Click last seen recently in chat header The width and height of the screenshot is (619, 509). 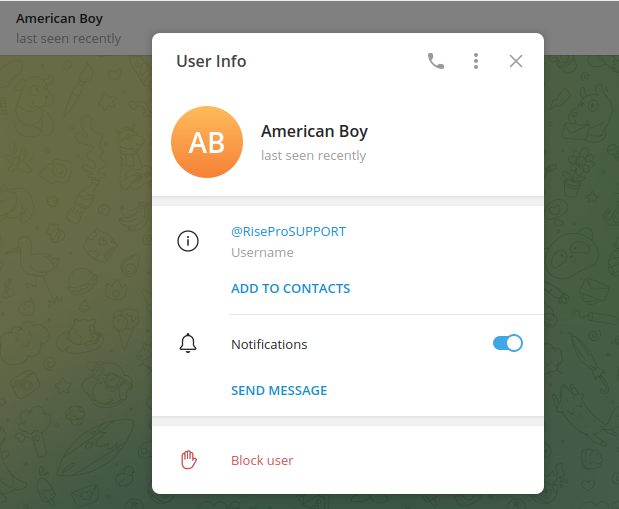(x=68, y=39)
